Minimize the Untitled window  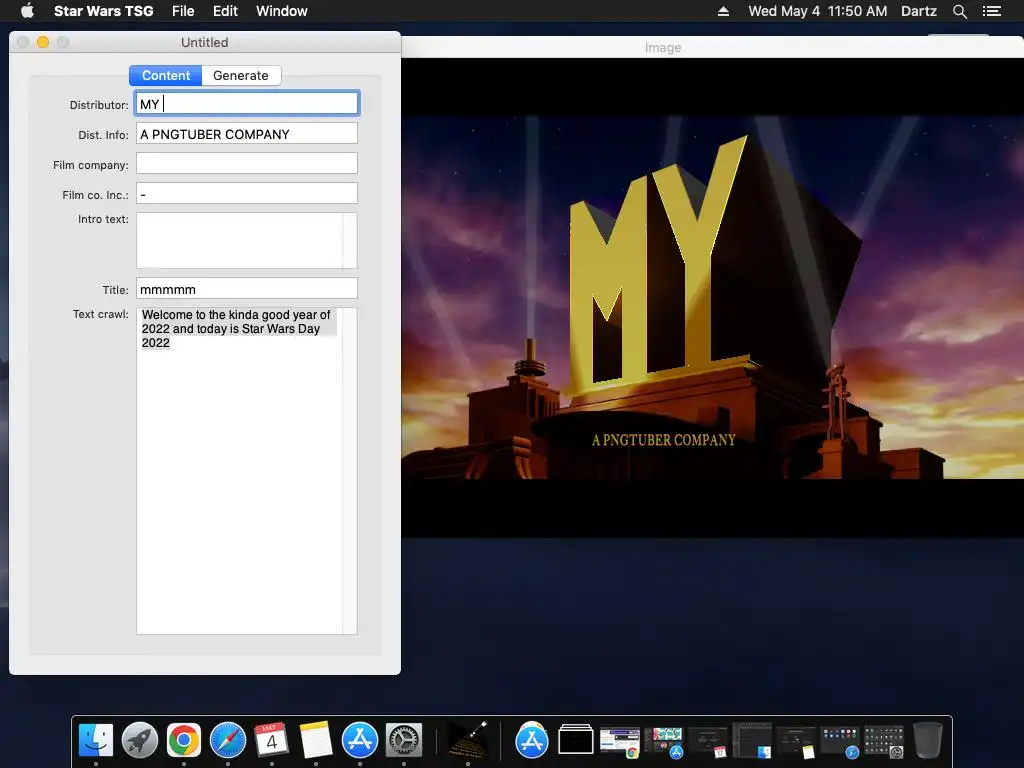[x=43, y=42]
